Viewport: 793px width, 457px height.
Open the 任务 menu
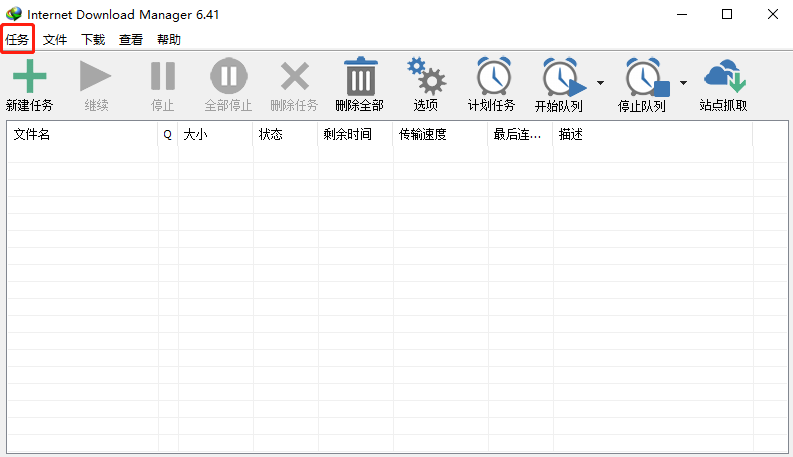(17, 40)
